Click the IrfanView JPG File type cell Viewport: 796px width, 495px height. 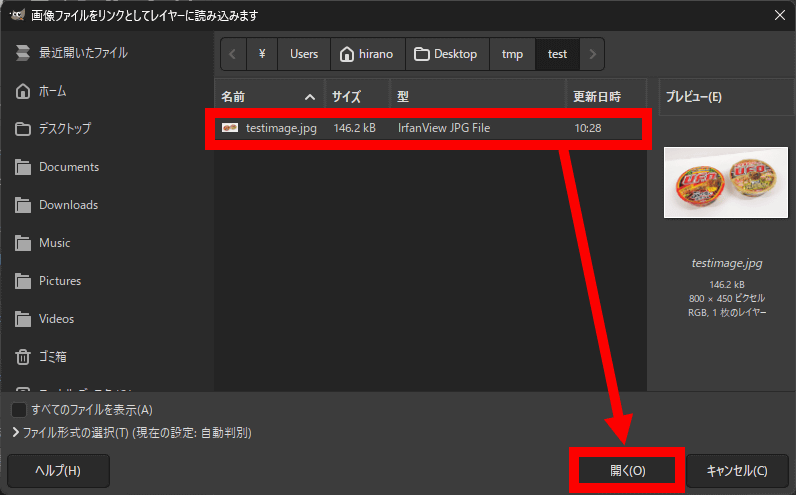click(444, 128)
